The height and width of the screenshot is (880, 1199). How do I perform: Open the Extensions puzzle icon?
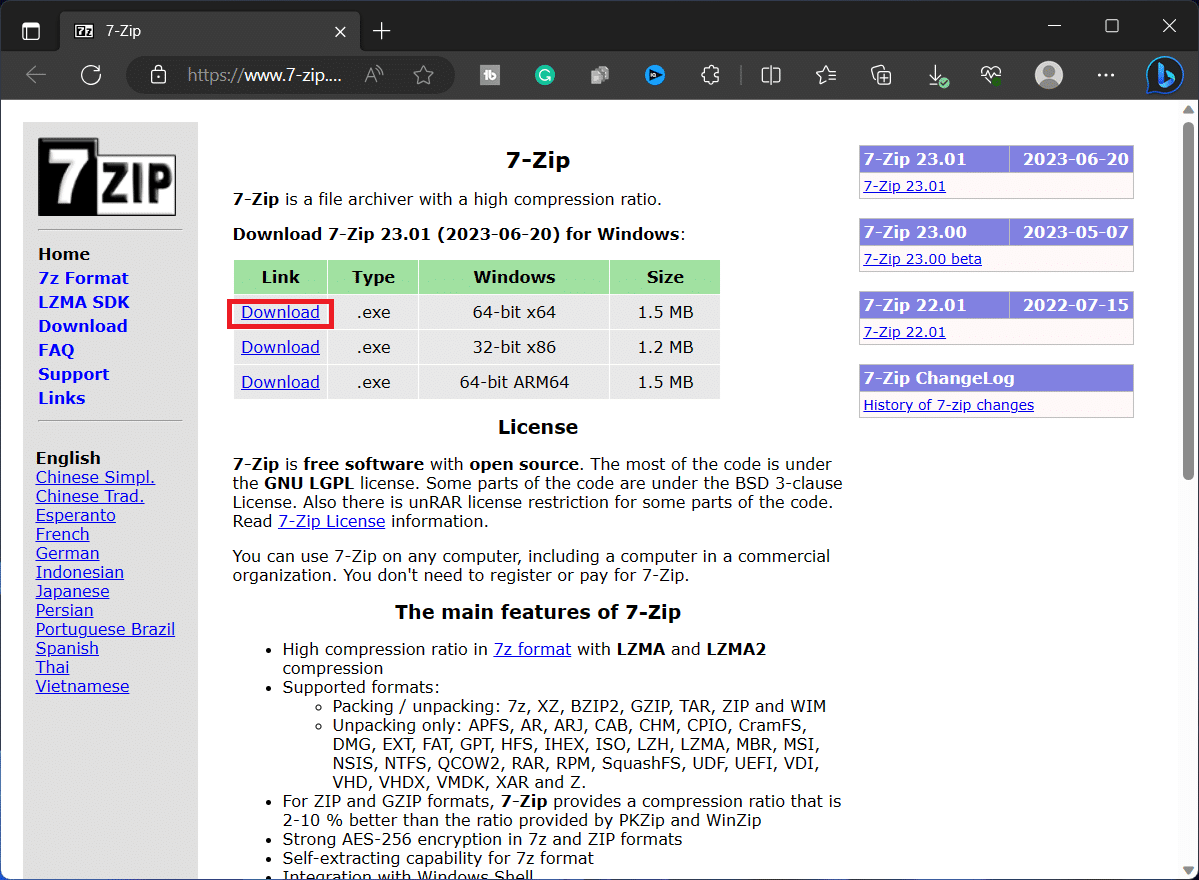[x=710, y=75]
